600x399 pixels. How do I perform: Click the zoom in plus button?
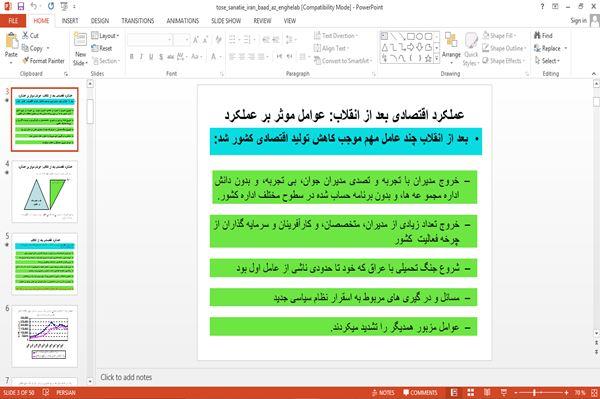566,392
